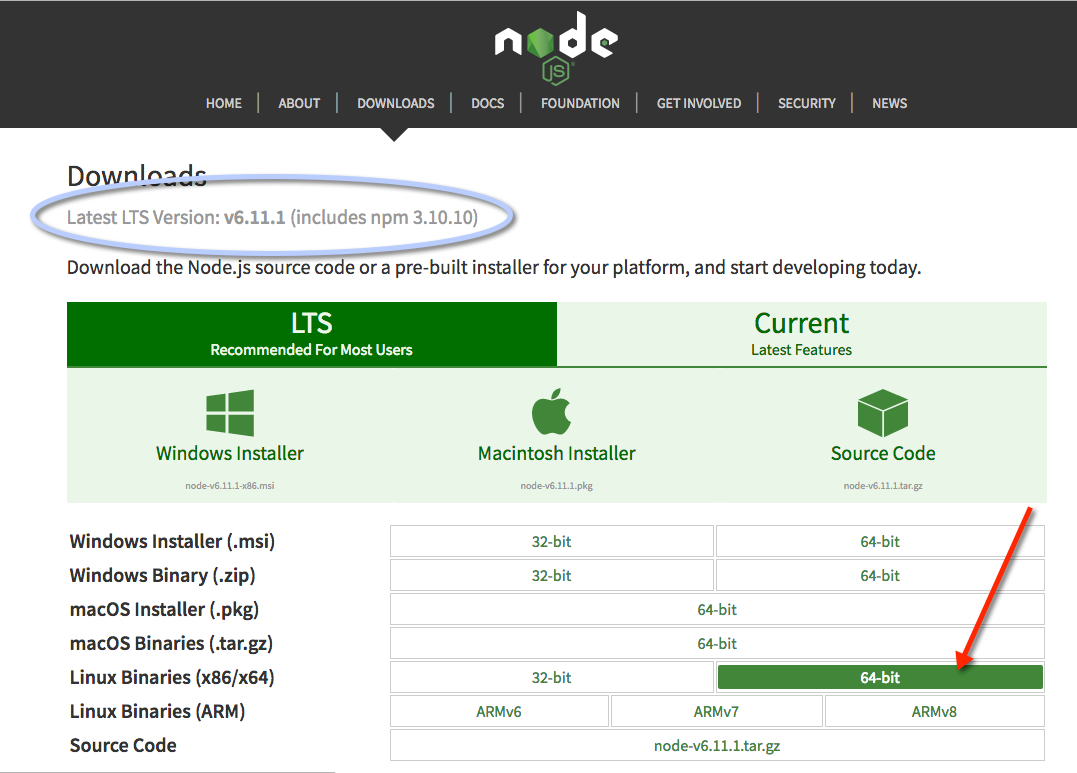1077x773 pixels.
Task: Click the HOME navigation item
Action: coord(223,103)
